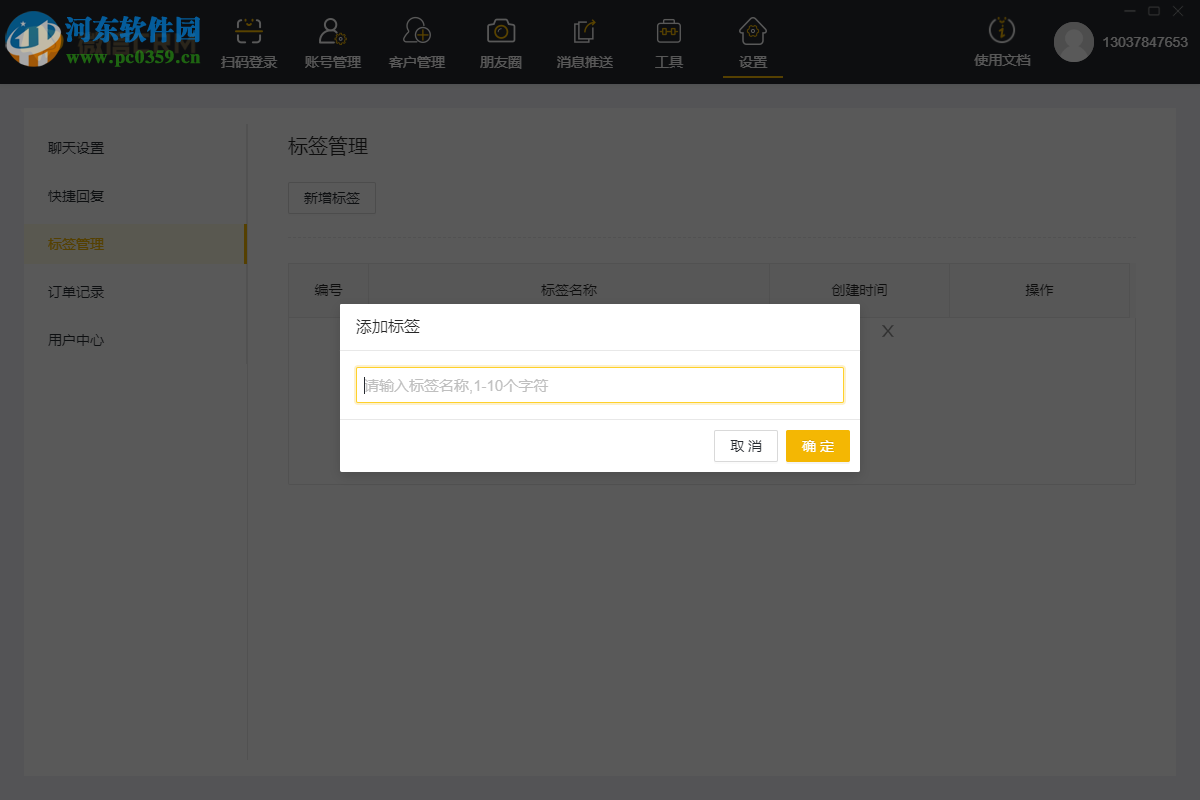This screenshot has width=1200, height=800.
Task: Confirm with the 确定 button
Action: [x=817, y=446]
